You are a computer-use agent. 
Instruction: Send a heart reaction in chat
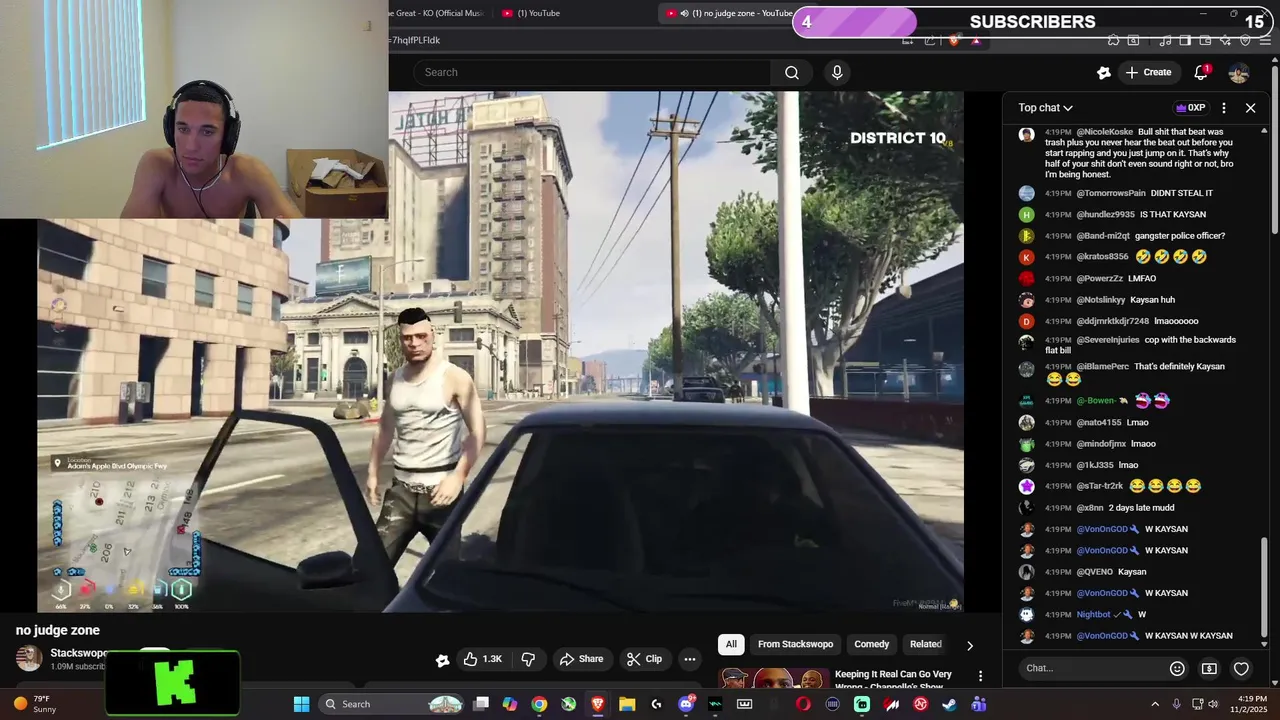(x=1241, y=668)
